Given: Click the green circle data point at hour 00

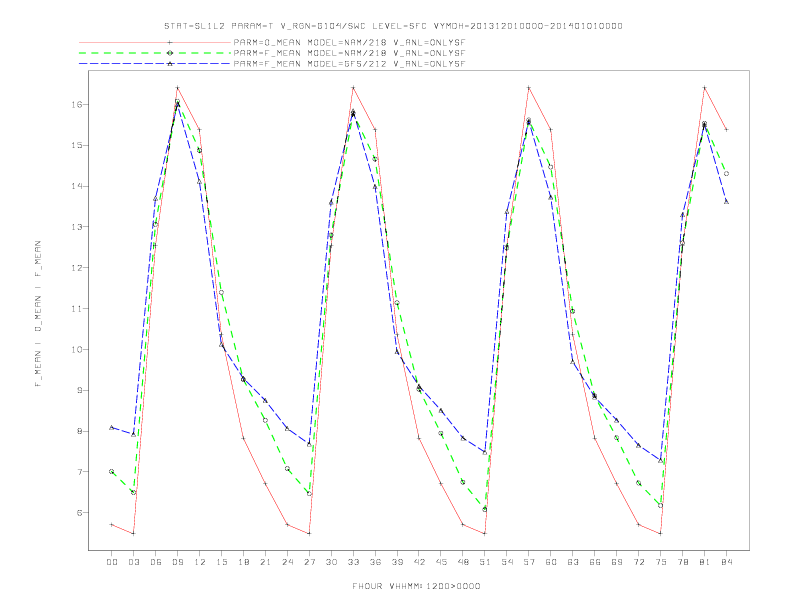Looking at the screenshot, I should [x=112, y=472].
